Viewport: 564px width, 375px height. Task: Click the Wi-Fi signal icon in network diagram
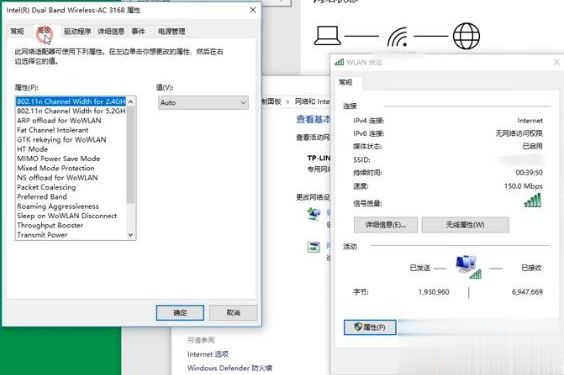[x=398, y=37]
